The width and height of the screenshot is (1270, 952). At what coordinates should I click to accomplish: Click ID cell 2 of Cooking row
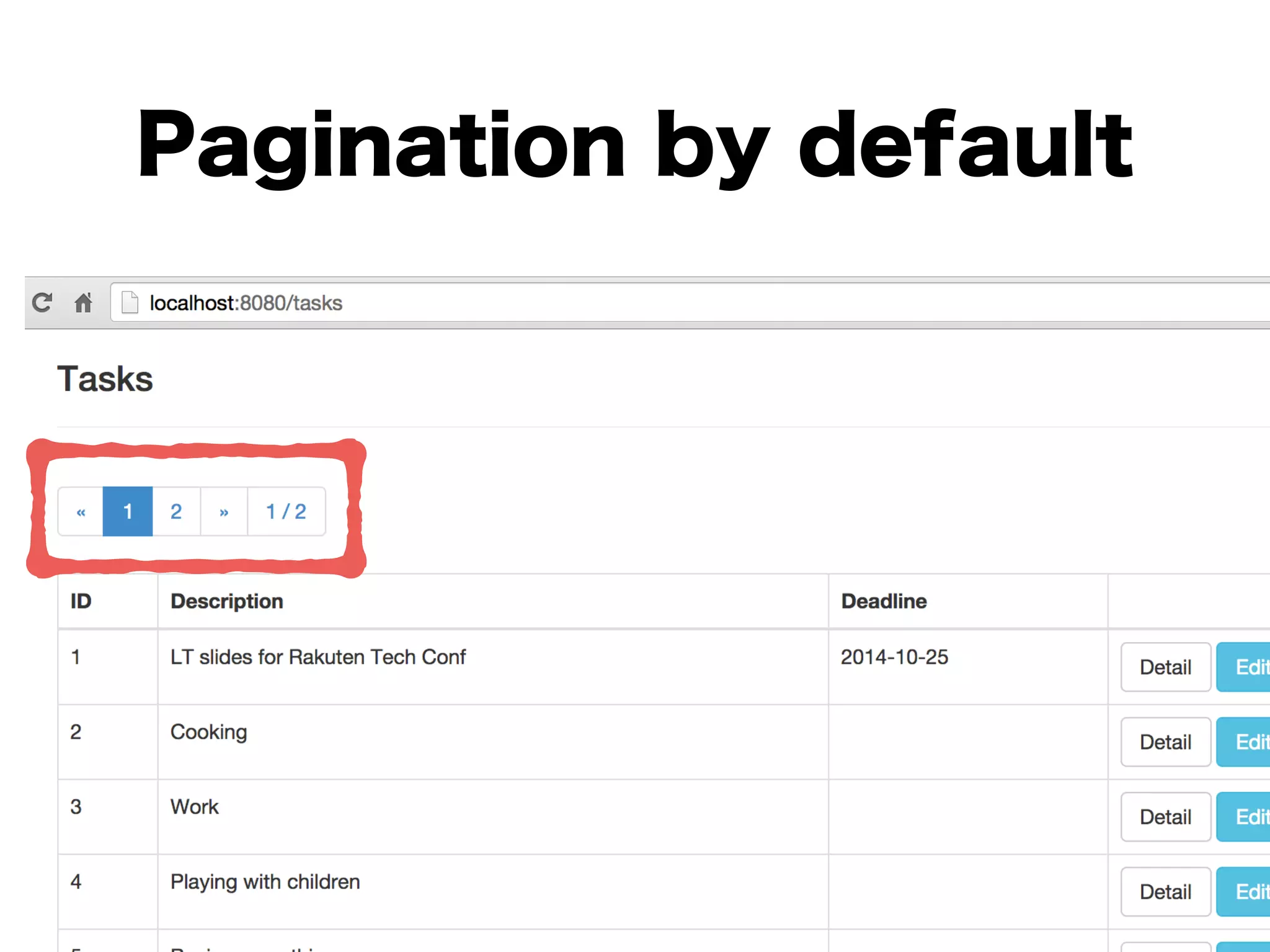108,742
